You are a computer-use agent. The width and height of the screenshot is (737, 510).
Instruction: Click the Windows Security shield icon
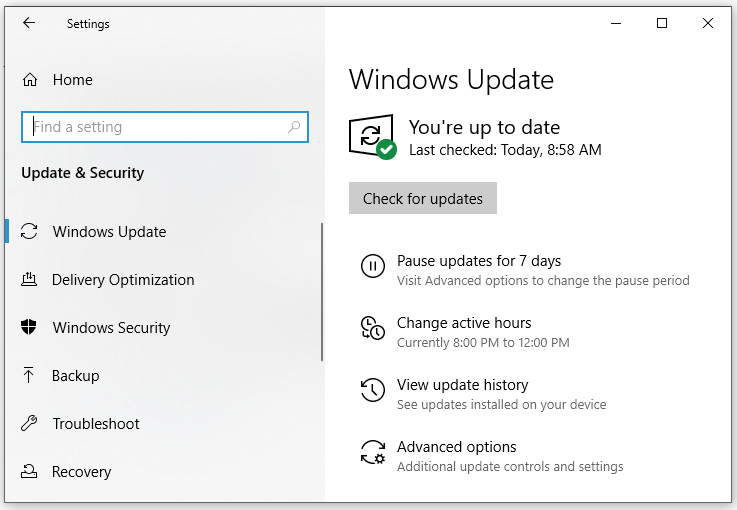point(29,327)
